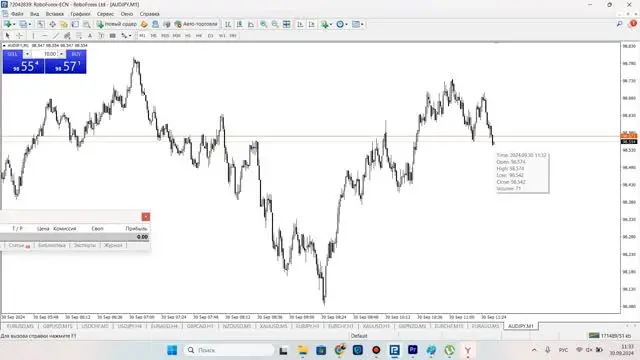Open the Templates icon
Image resolution: width=640 pixels, height=360 pixels.
[356, 24]
